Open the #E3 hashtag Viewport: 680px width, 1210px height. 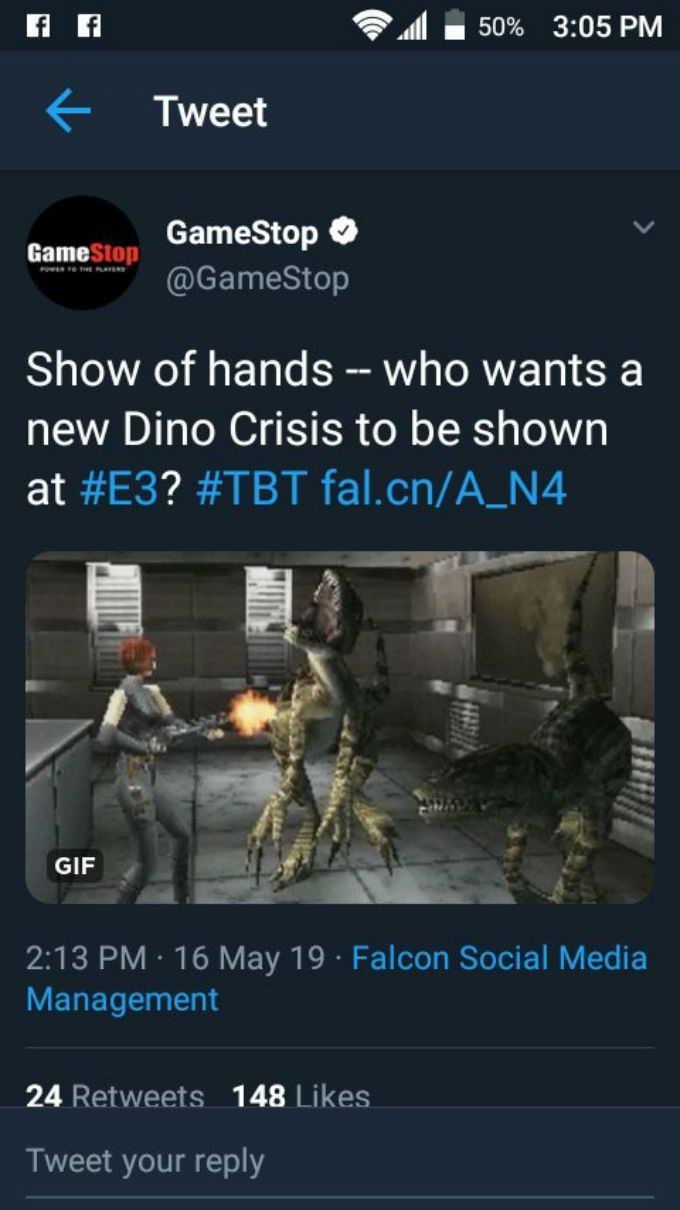pos(117,490)
